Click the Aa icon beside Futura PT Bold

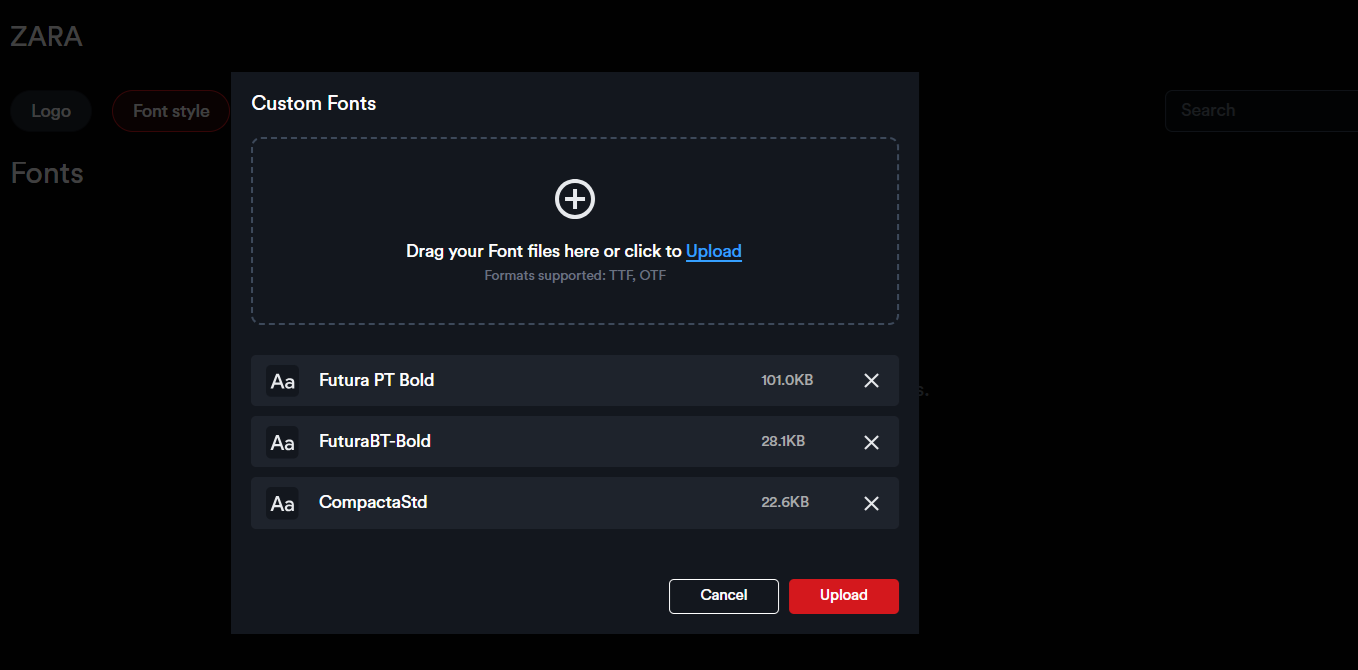point(282,381)
